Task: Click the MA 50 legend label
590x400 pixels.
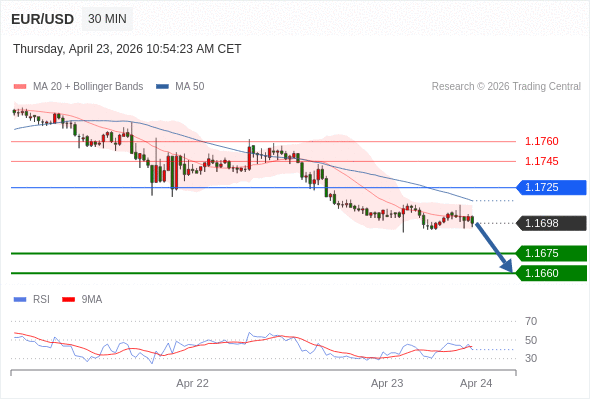Action: [x=190, y=87]
